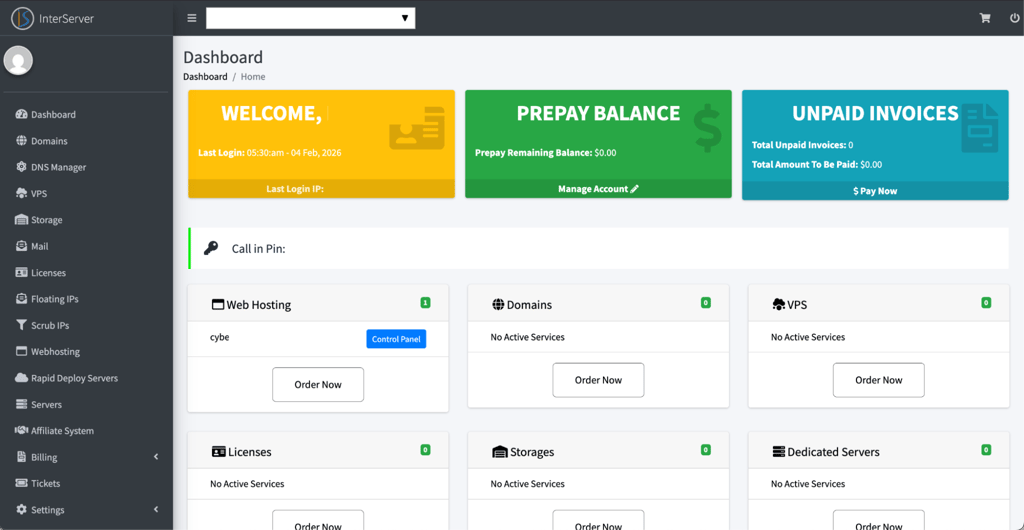
Task: Click the Web Hosting card window icon
Action: coord(218,305)
